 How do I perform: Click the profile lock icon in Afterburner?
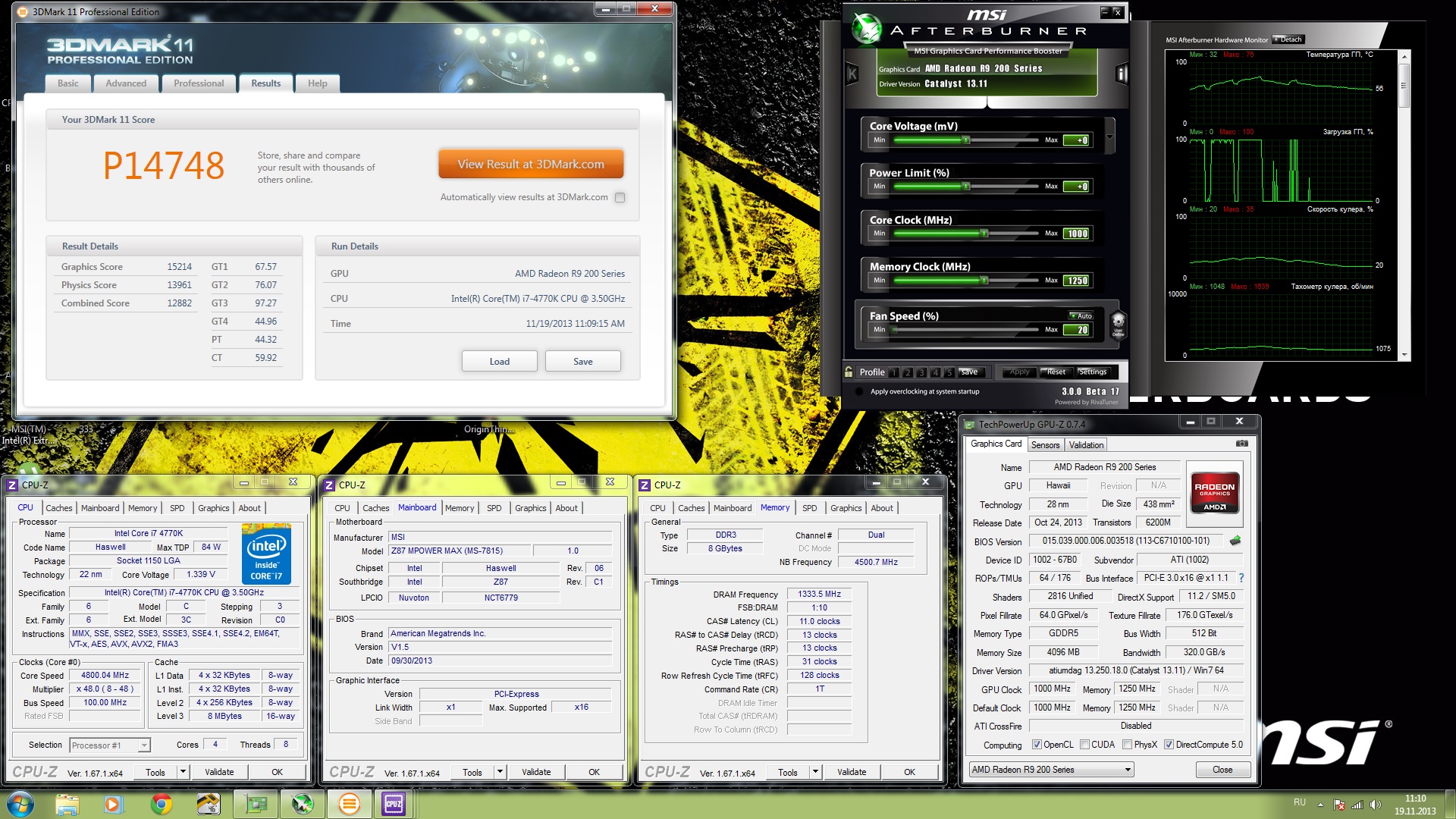[x=849, y=372]
